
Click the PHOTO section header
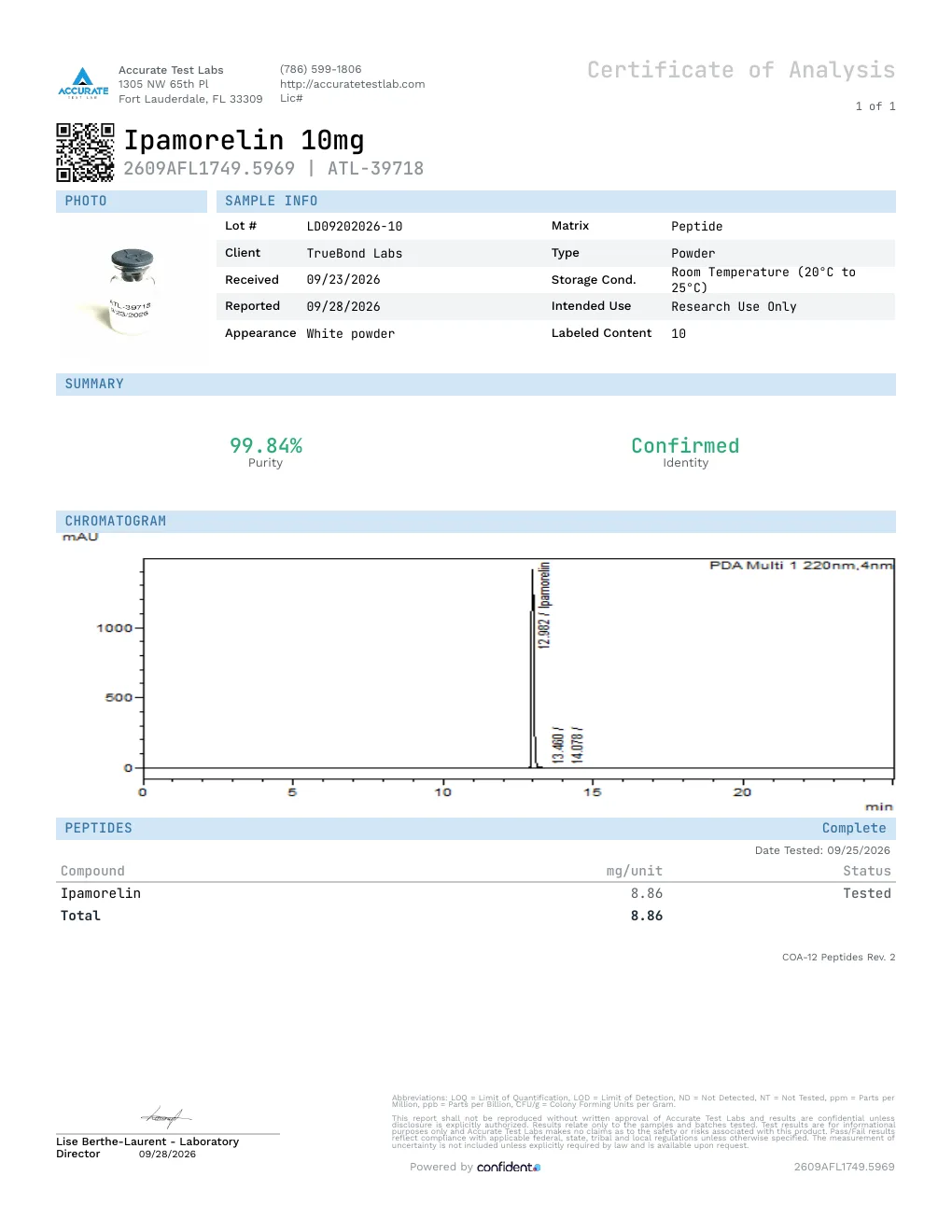click(x=132, y=202)
